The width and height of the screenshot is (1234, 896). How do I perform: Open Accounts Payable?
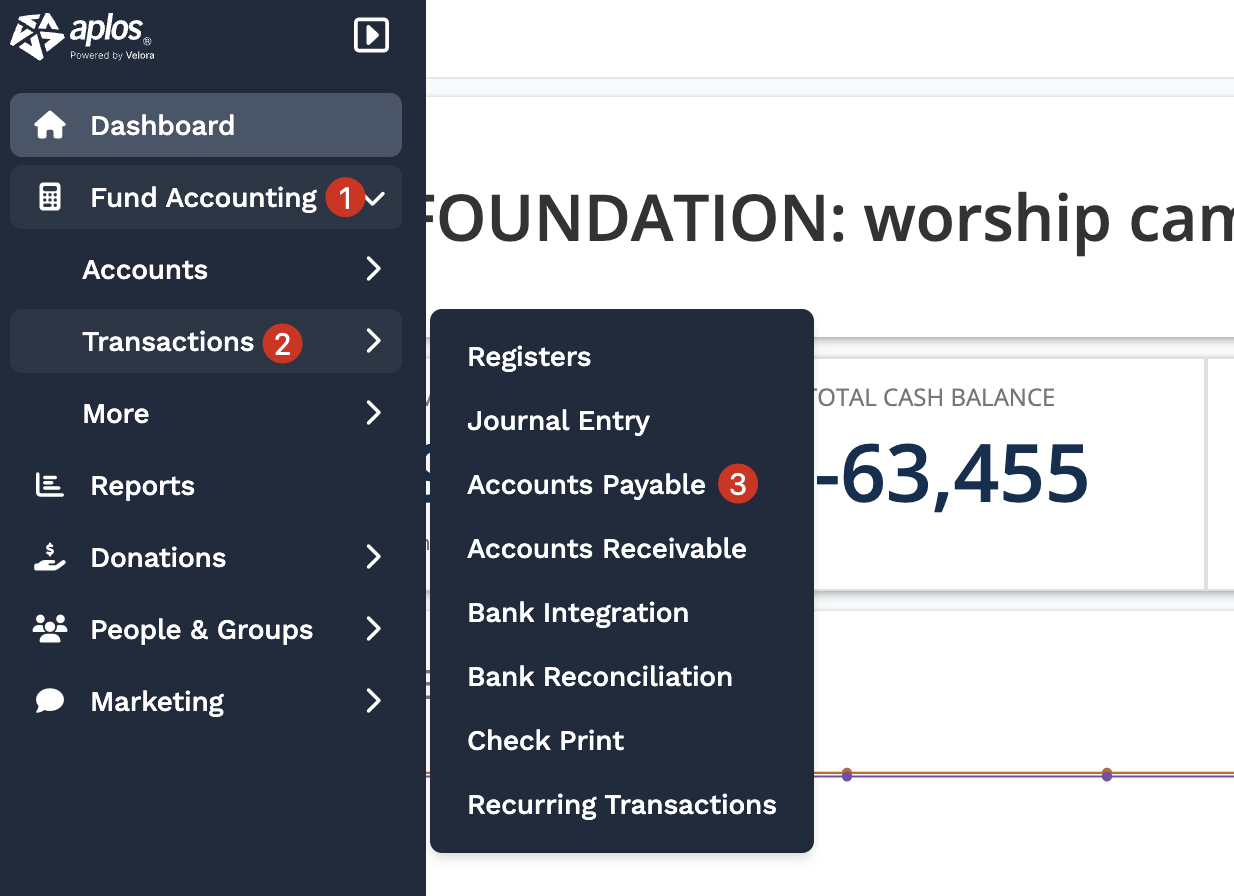586,485
